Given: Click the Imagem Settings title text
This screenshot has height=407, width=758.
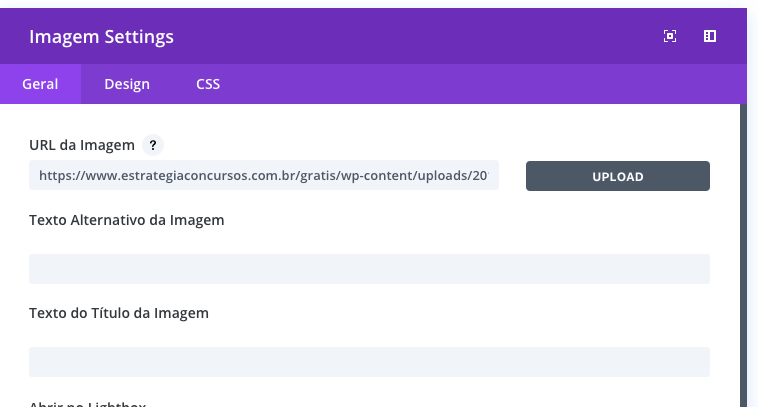Looking at the screenshot, I should pos(102,37).
